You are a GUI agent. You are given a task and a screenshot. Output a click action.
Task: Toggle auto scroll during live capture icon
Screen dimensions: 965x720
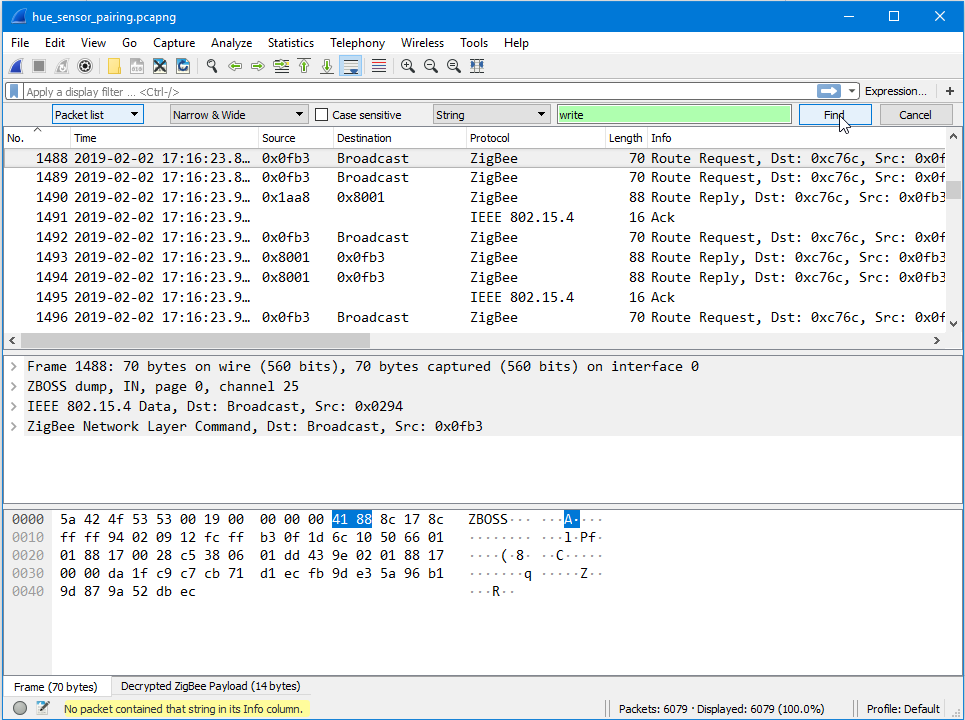[350, 66]
